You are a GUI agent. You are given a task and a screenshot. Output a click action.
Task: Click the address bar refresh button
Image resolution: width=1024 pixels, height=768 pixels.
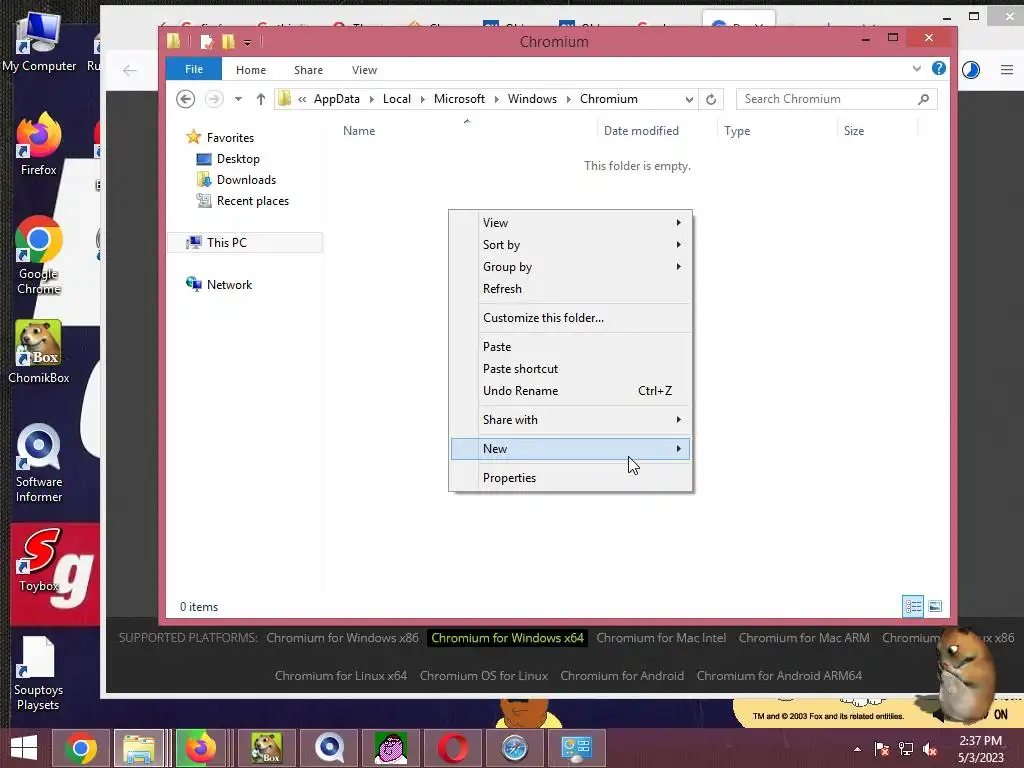pyautogui.click(x=711, y=99)
